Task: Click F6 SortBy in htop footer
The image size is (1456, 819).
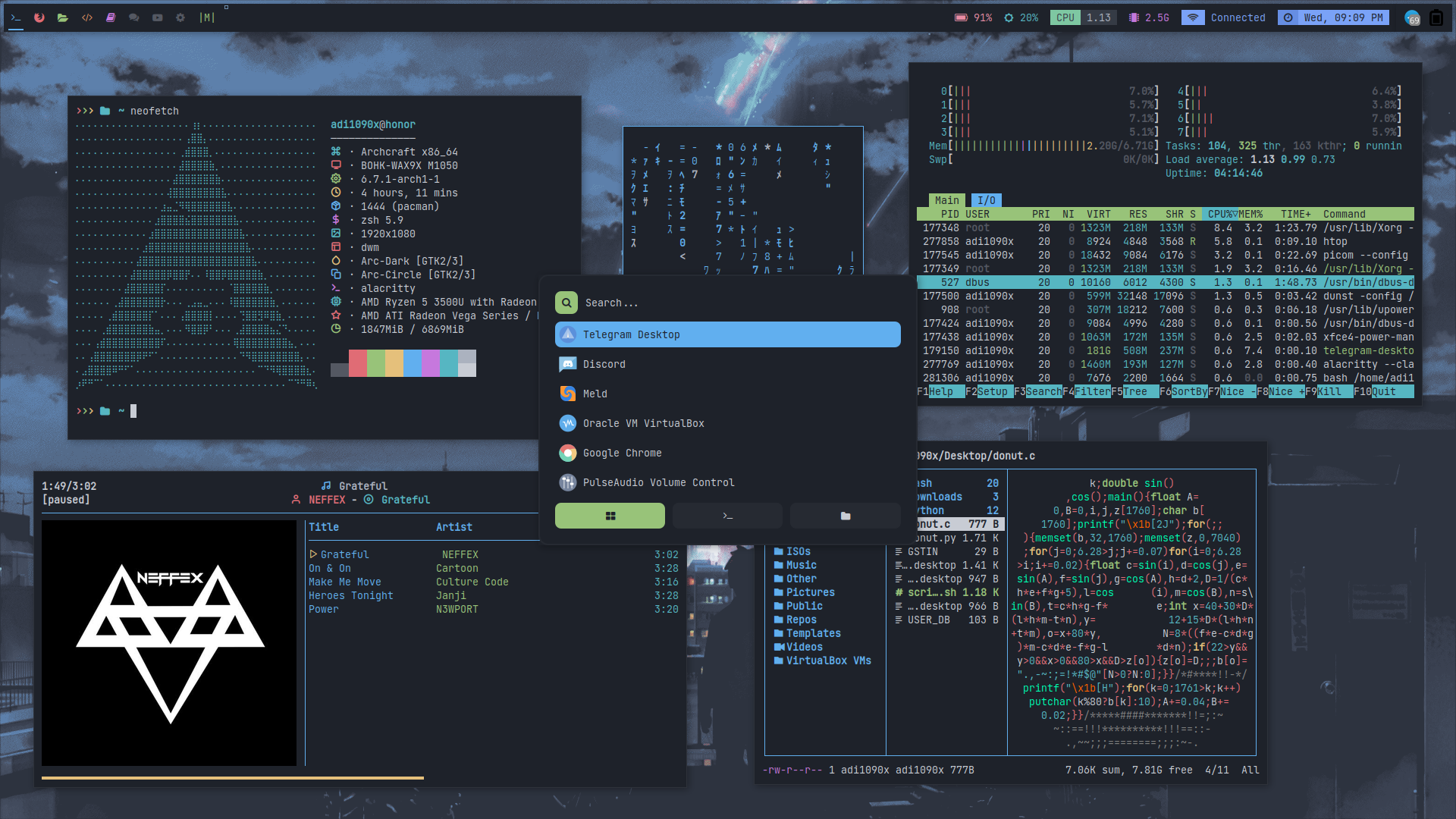Action: pyautogui.click(x=1189, y=391)
